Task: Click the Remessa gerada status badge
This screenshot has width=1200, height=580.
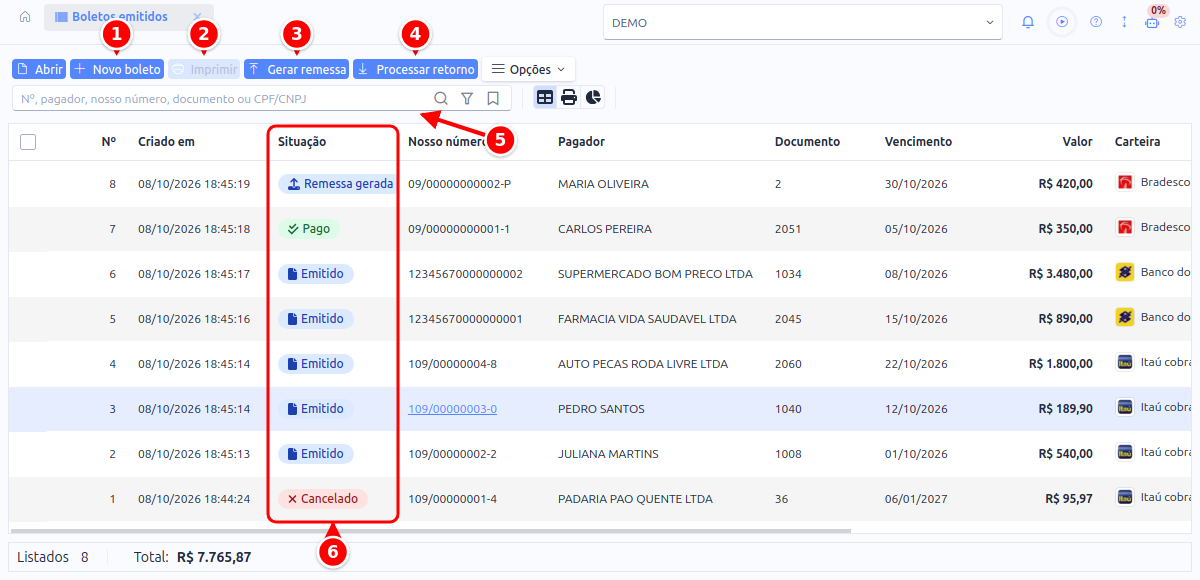Action: point(339,184)
